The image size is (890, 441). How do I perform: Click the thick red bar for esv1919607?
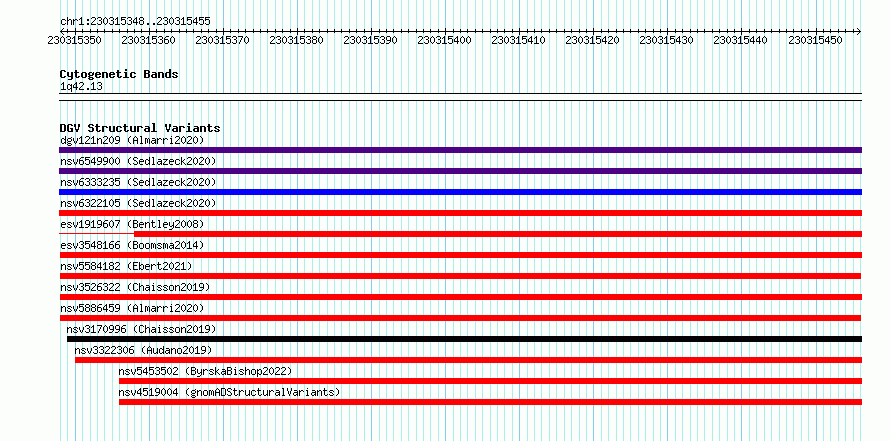coord(498,234)
